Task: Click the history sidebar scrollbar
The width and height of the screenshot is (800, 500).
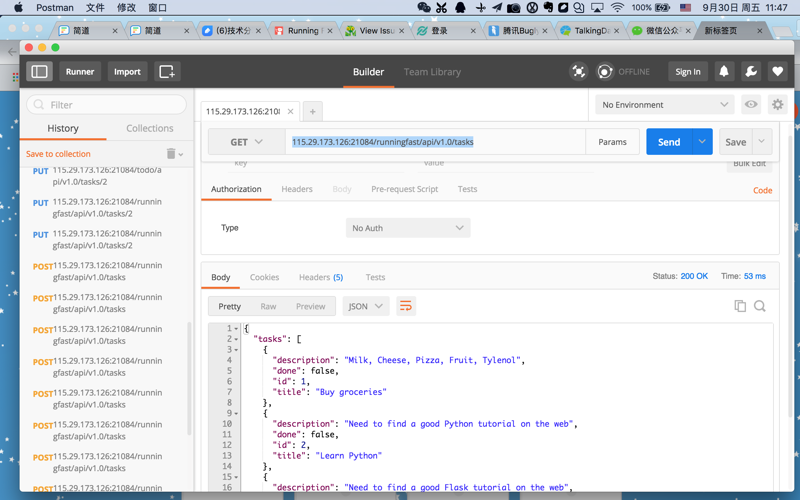Action: pyautogui.click(x=189, y=378)
